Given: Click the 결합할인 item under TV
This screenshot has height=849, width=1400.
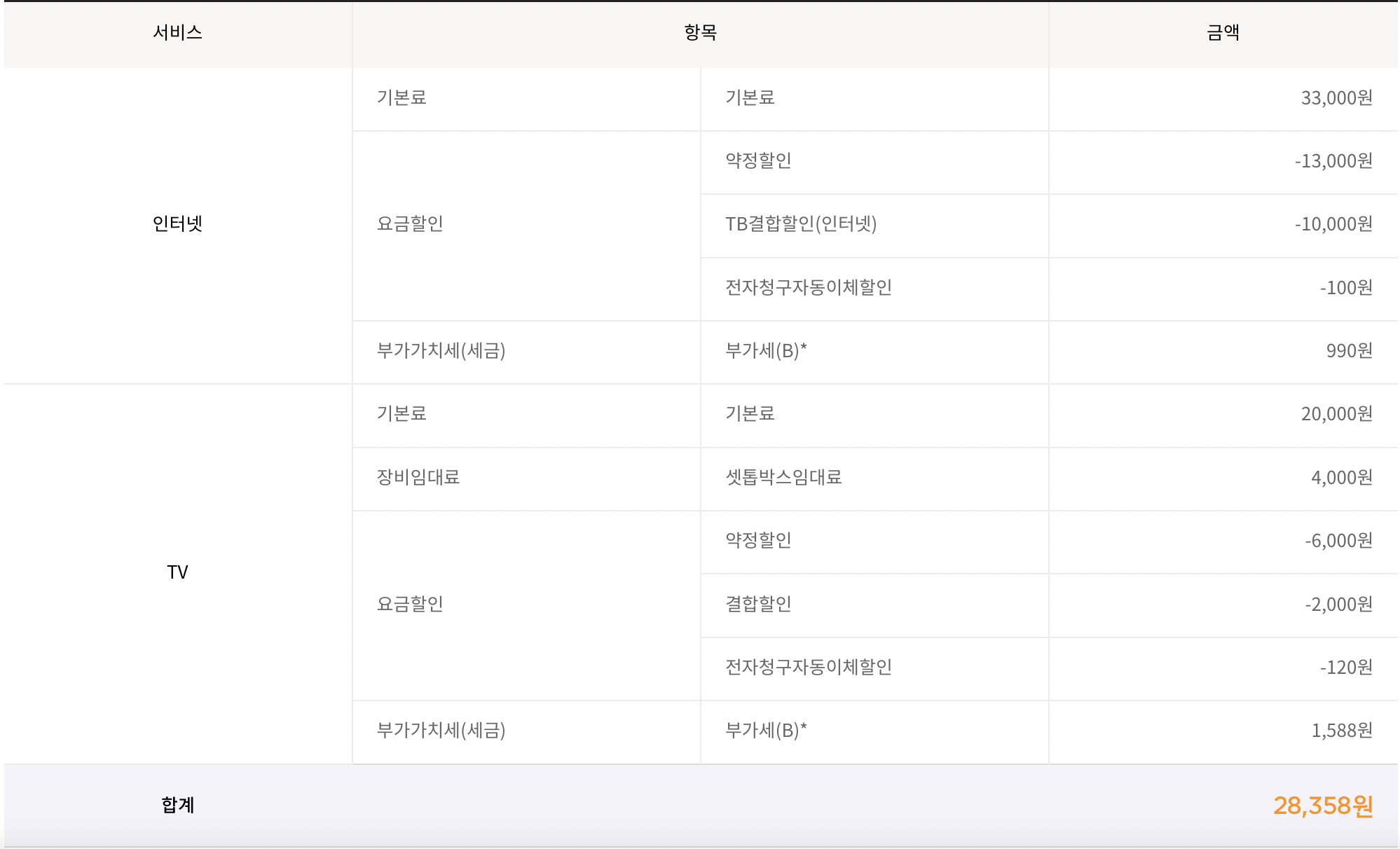Looking at the screenshot, I should point(758,604).
